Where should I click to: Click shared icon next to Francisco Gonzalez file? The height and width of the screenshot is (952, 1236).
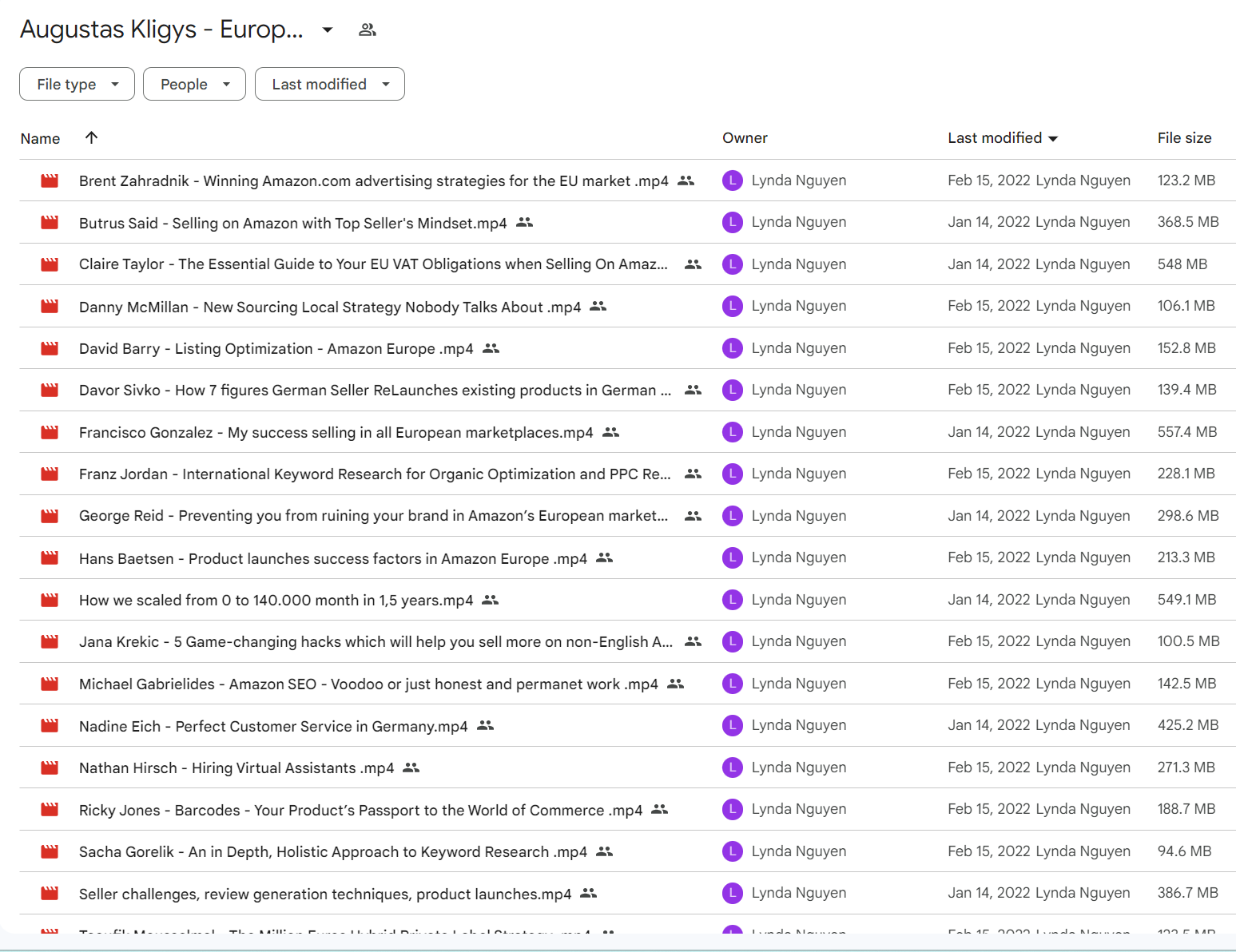pos(610,432)
